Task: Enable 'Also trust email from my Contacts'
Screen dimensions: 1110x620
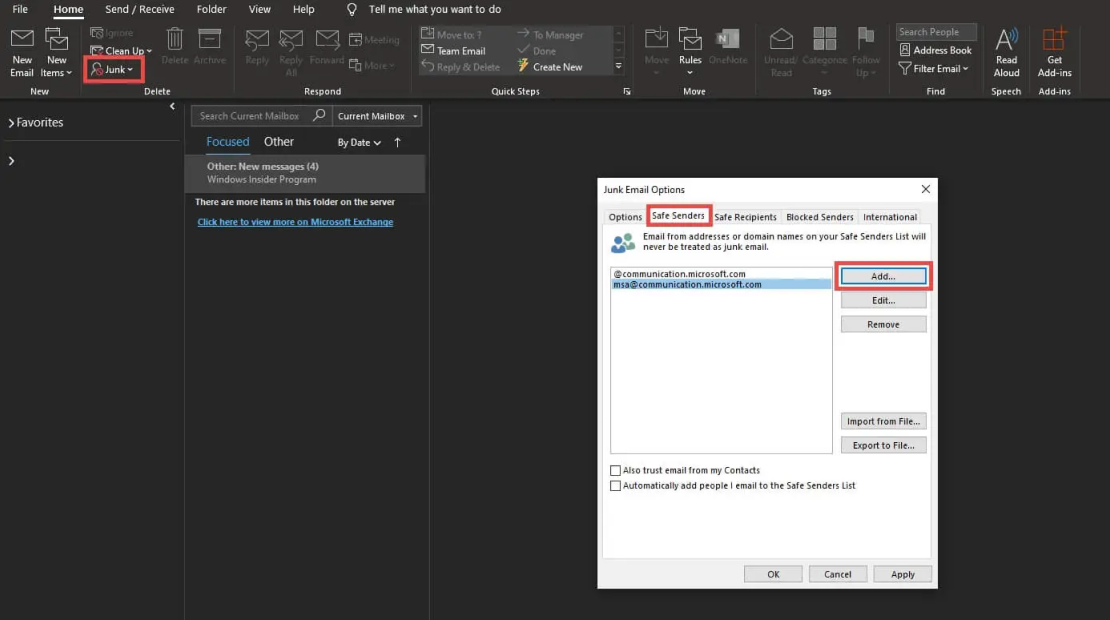Action: click(616, 470)
